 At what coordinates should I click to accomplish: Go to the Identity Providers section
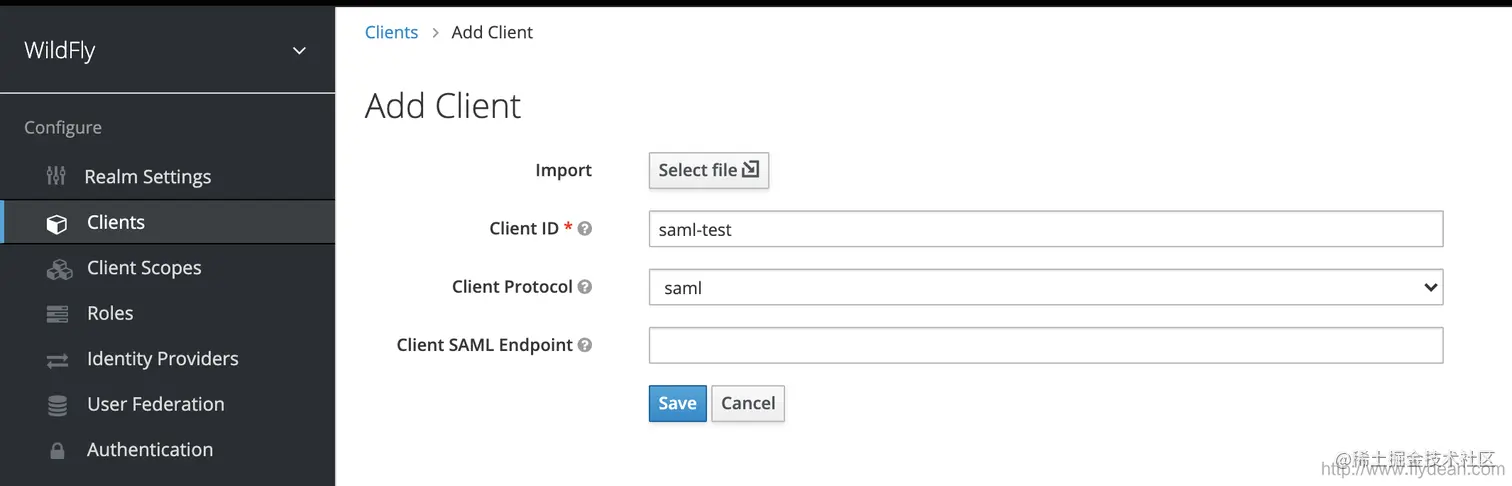click(x=162, y=359)
